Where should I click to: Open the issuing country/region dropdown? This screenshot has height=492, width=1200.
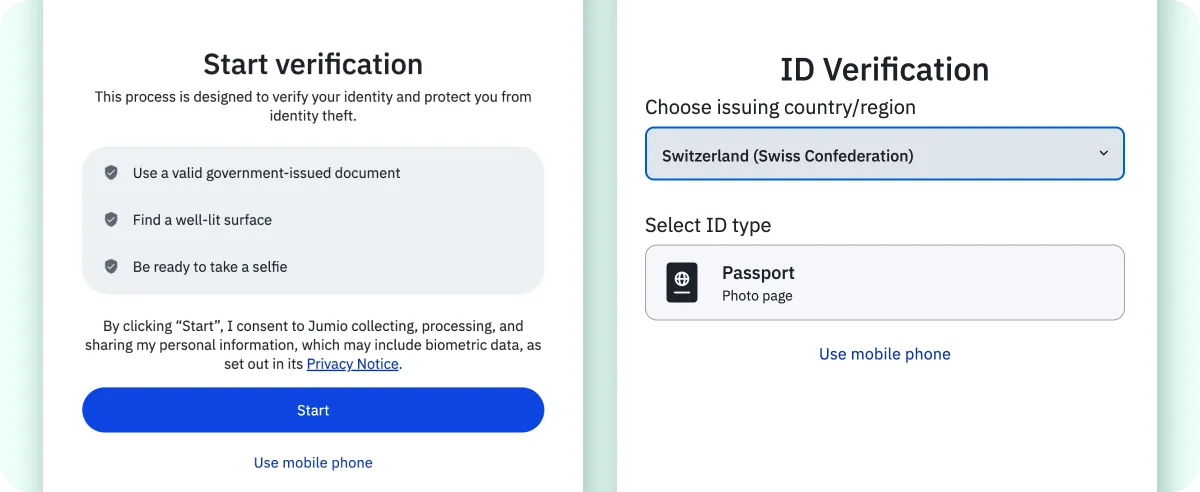(885, 154)
